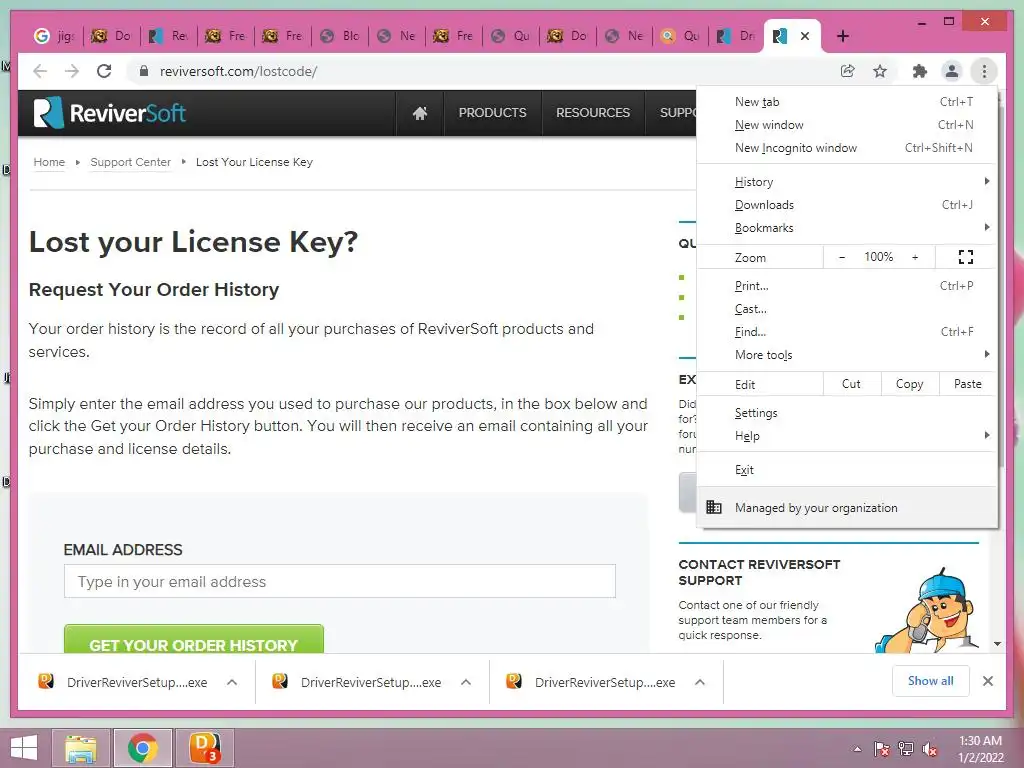Select New Incognito window menu item

click(x=847, y=148)
